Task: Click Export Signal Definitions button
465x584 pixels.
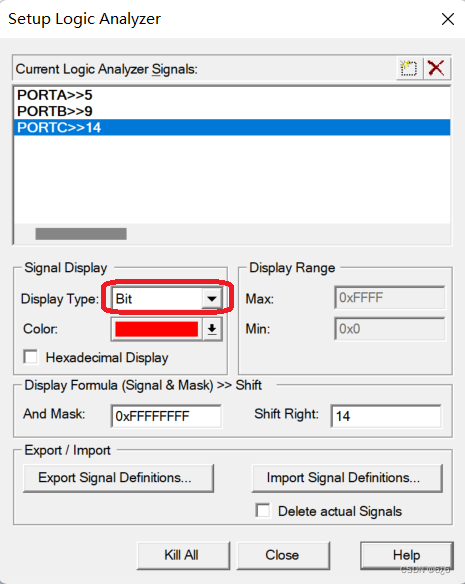Action: click(118, 478)
